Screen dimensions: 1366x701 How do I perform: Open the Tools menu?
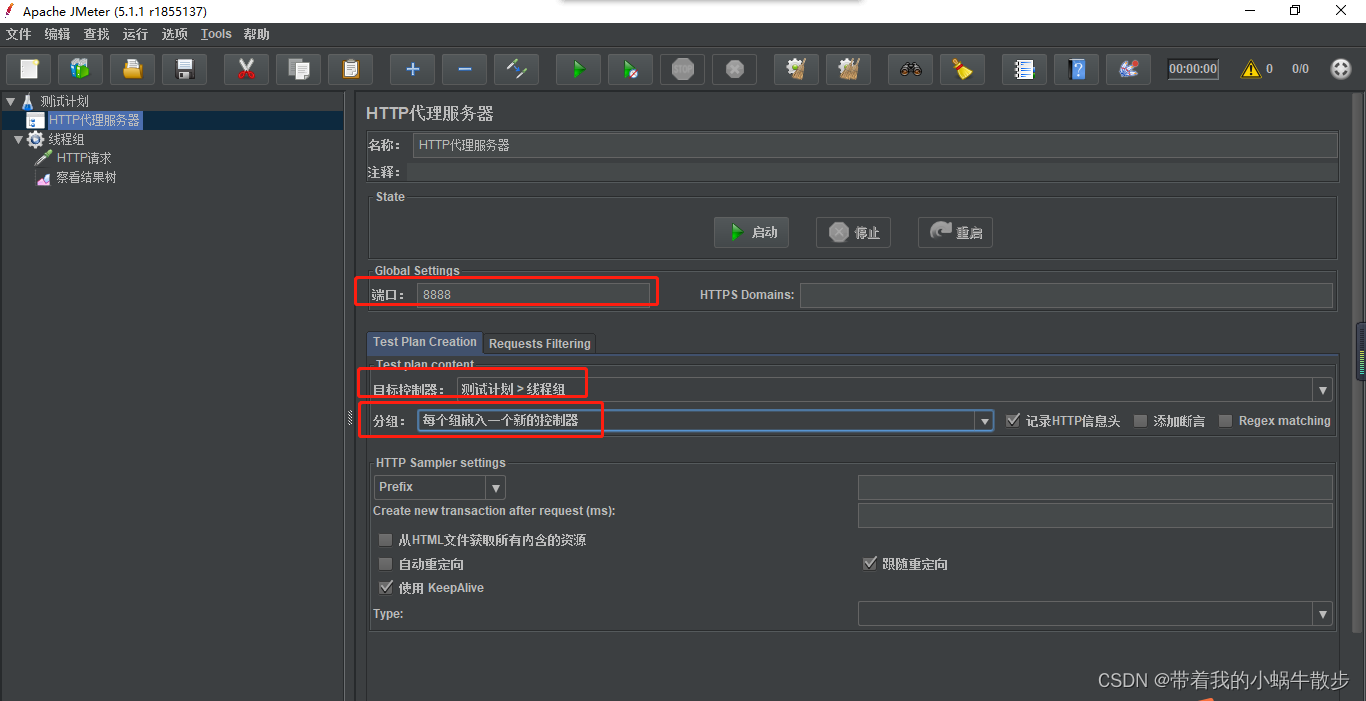point(216,34)
